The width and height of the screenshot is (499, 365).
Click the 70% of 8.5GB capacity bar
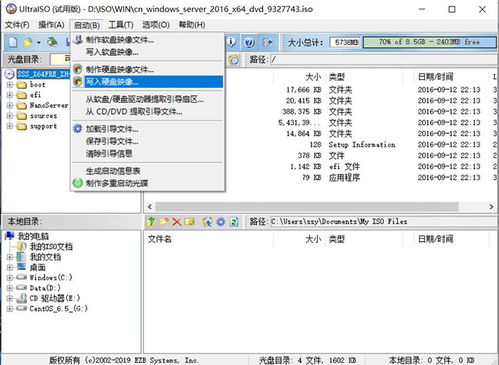429,42
